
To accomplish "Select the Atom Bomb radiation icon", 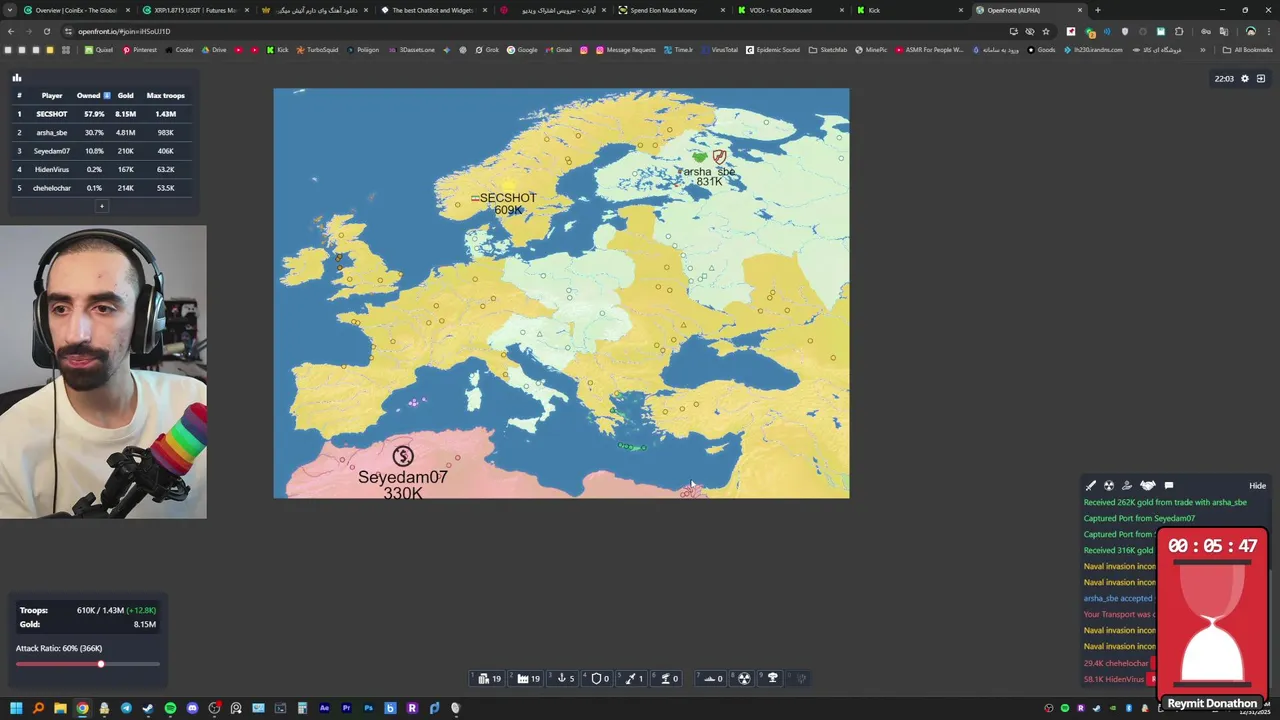I will 744,678.
